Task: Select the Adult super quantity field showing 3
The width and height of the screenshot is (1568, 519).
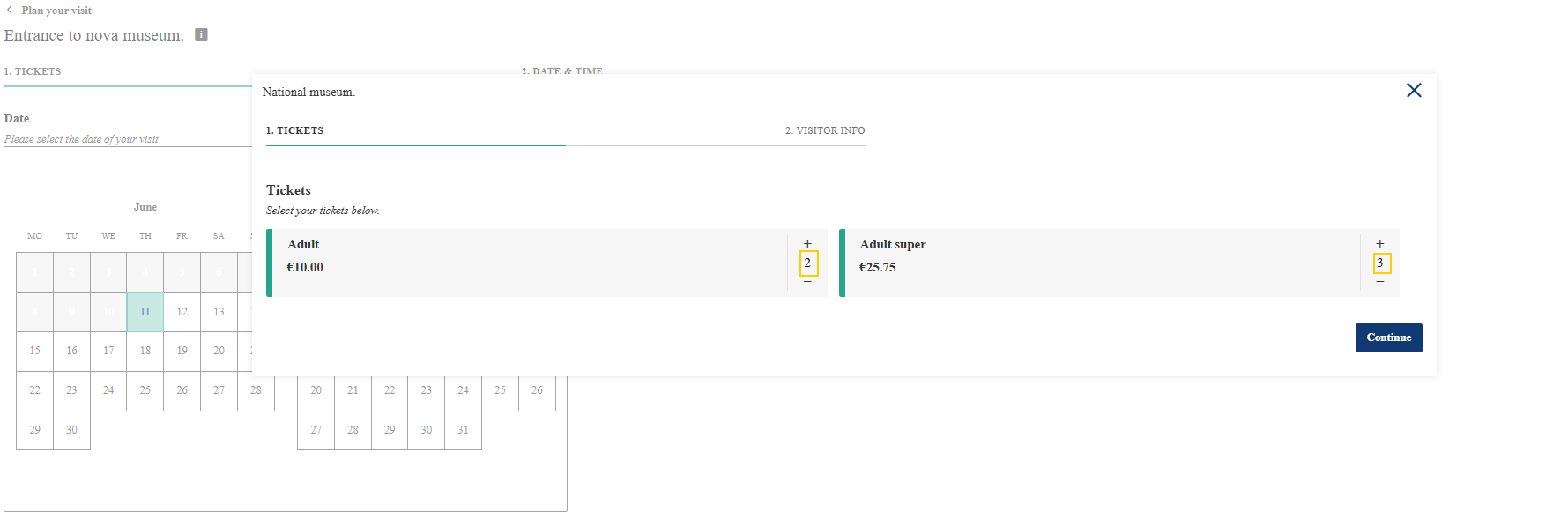Action: tap(1382, 263)
